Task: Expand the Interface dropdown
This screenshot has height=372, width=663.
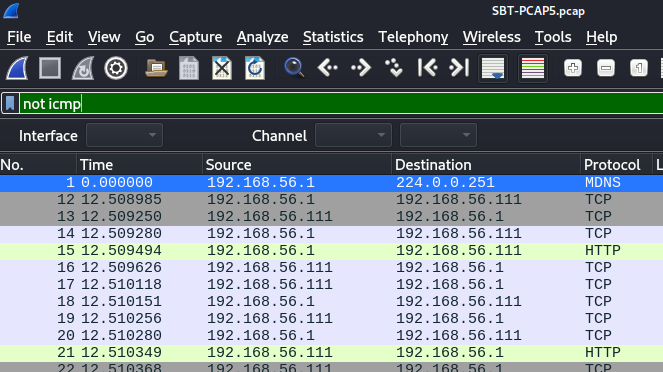Action: pyautogui.click(x=124, y=135)
